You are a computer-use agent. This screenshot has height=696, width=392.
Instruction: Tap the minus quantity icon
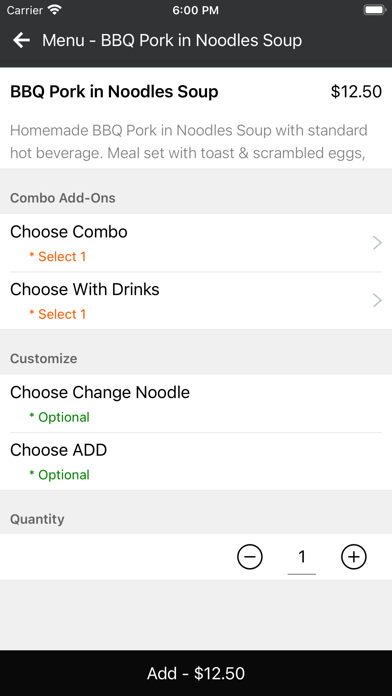pos(250,557)
